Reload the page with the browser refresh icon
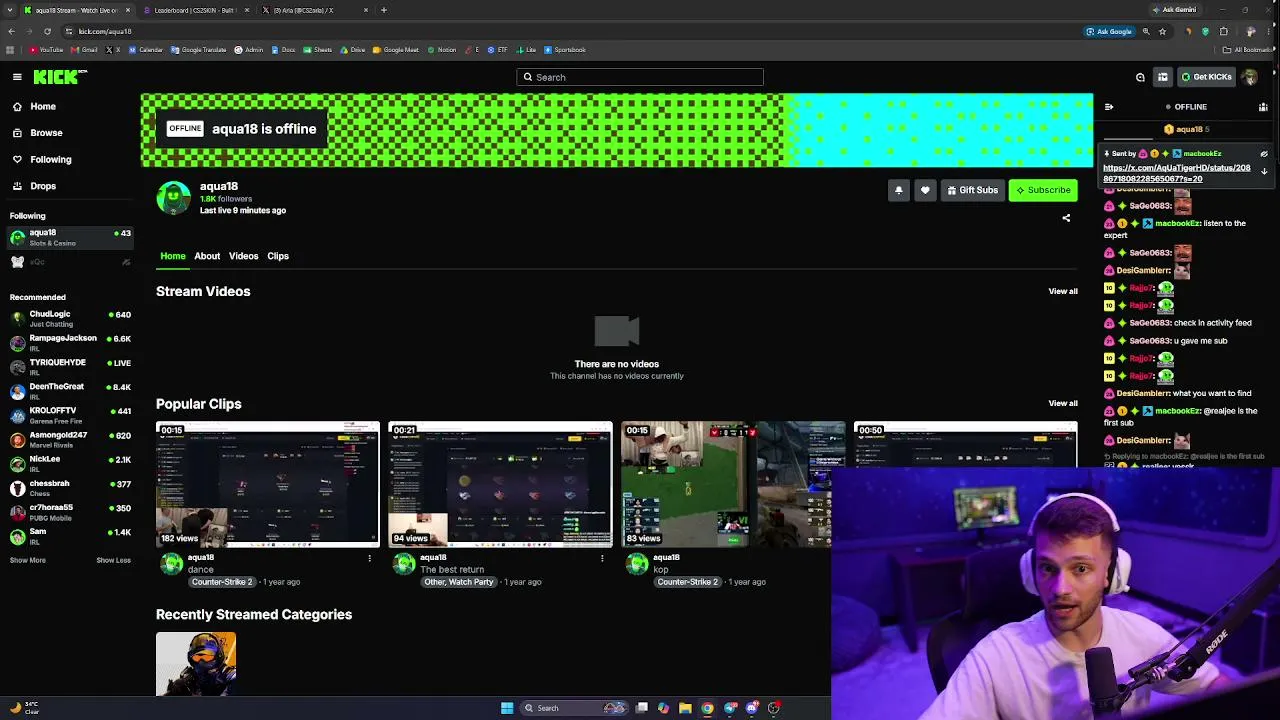This screenshot has width=1280, height=720. (x=47, y=31)
